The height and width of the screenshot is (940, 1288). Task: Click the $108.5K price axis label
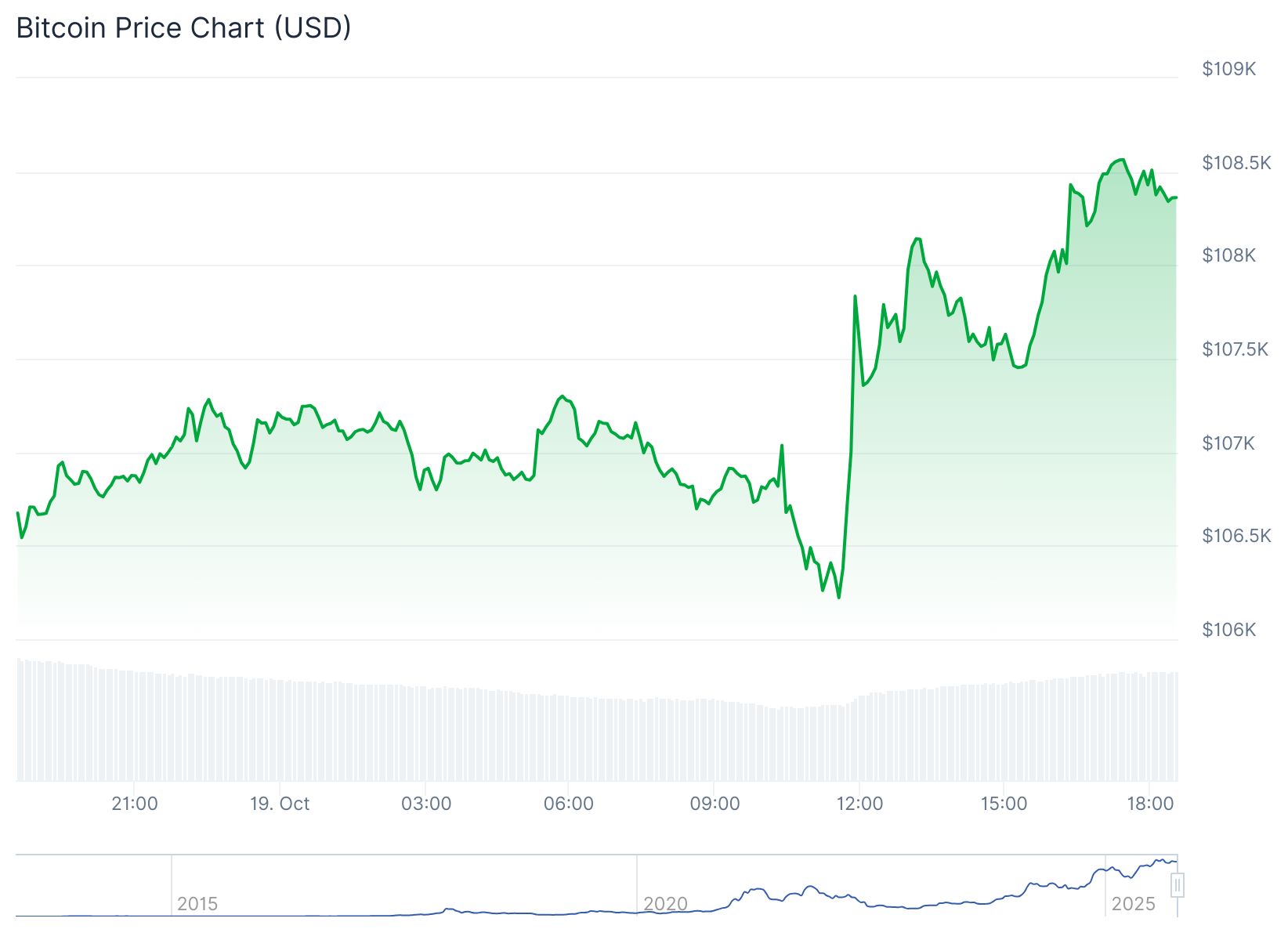tap(1236, 163)
